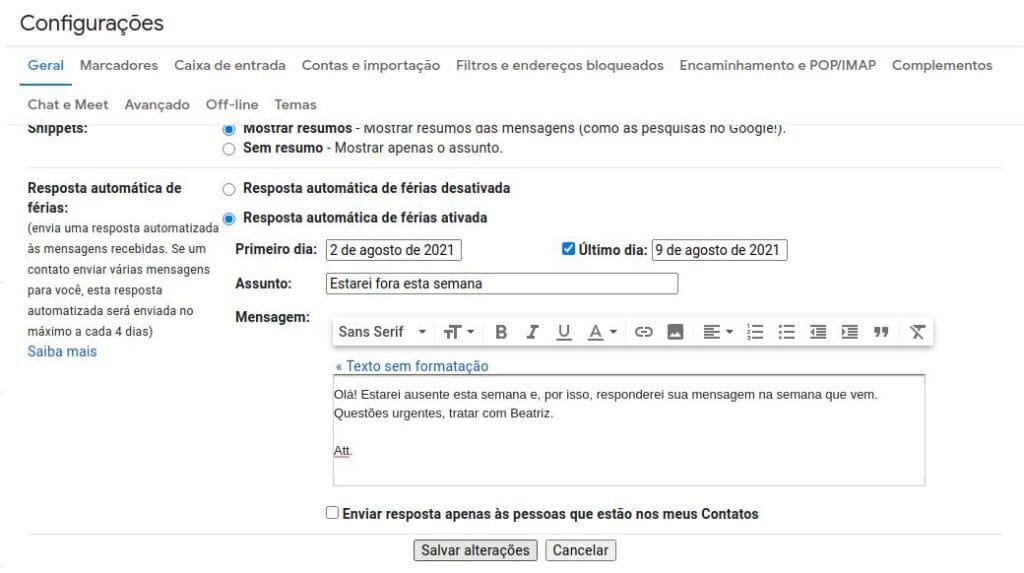Apply a numbered list
Image resolution: width=1024 pixels, height=573 pixels.
[755, 332]
